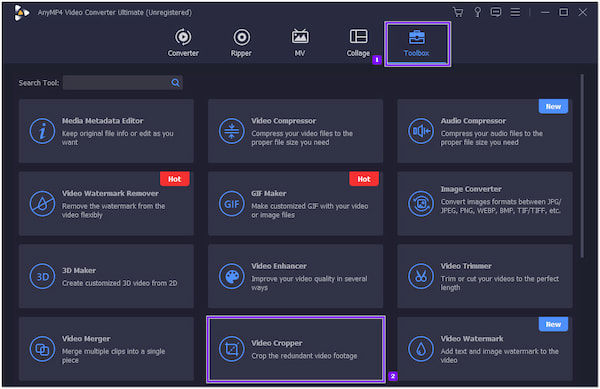600x389 pixels.
Task: Click into the Search Tool field
Action: [122, 83]
